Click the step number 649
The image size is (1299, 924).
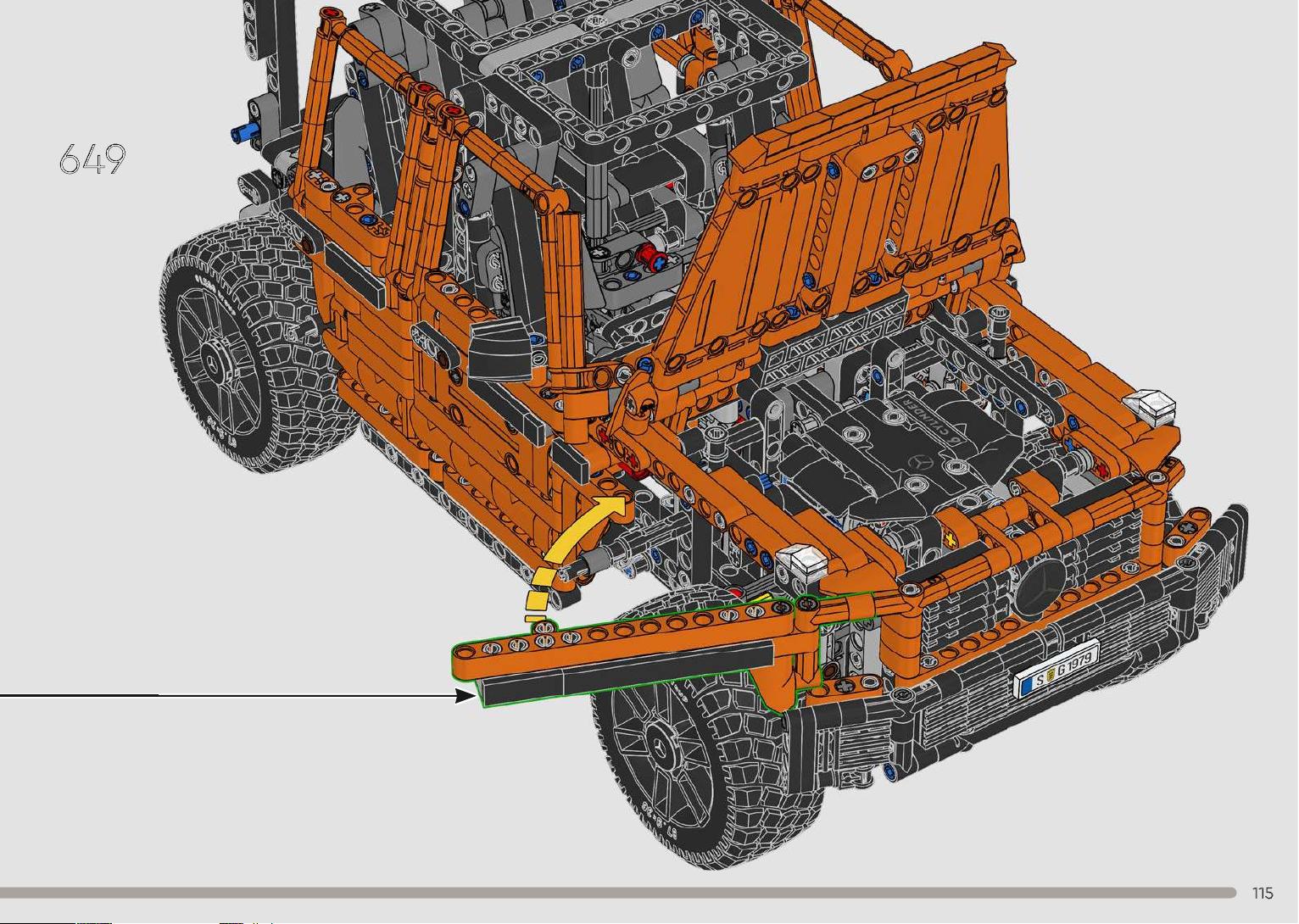93,159
